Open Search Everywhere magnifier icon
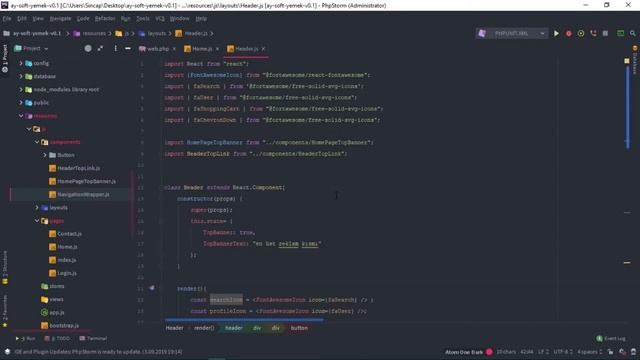640x360 pixels. click(633, 33)
